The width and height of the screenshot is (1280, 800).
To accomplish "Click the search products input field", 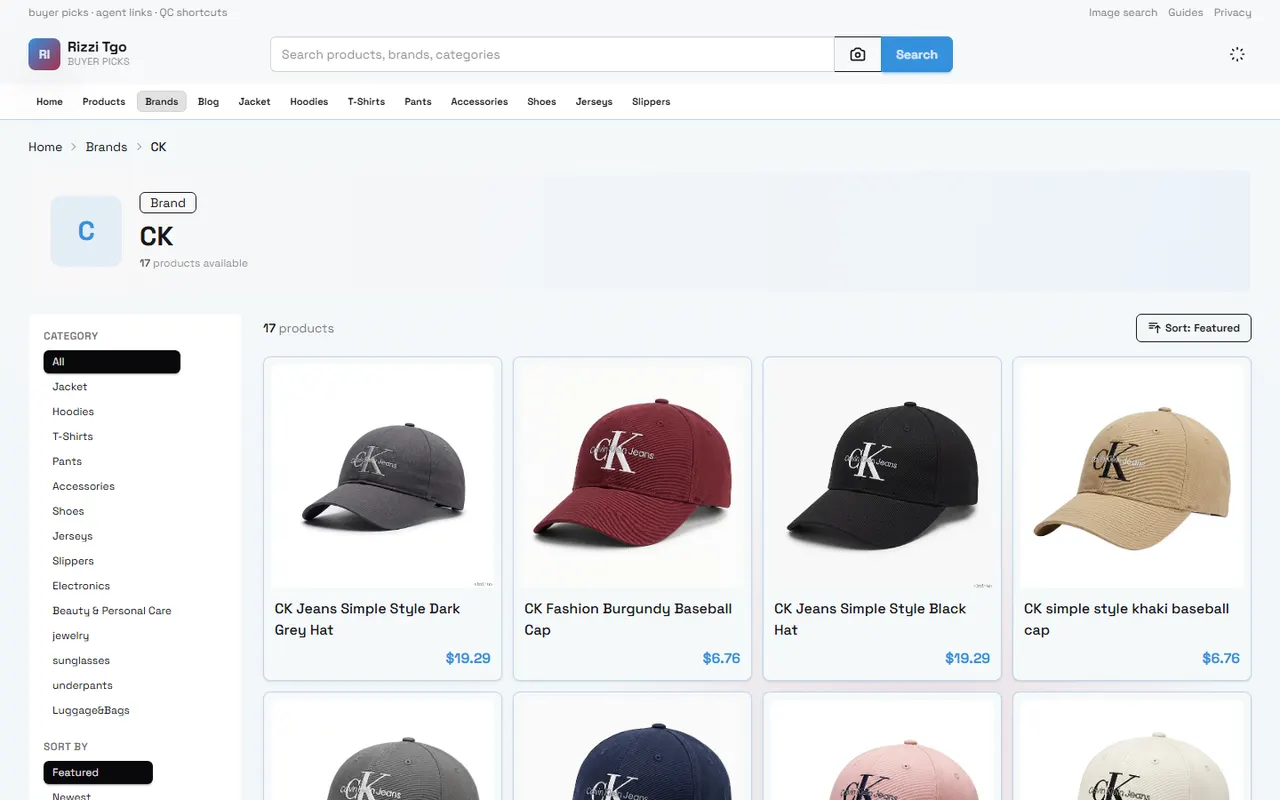I will [x=553, y=55].
